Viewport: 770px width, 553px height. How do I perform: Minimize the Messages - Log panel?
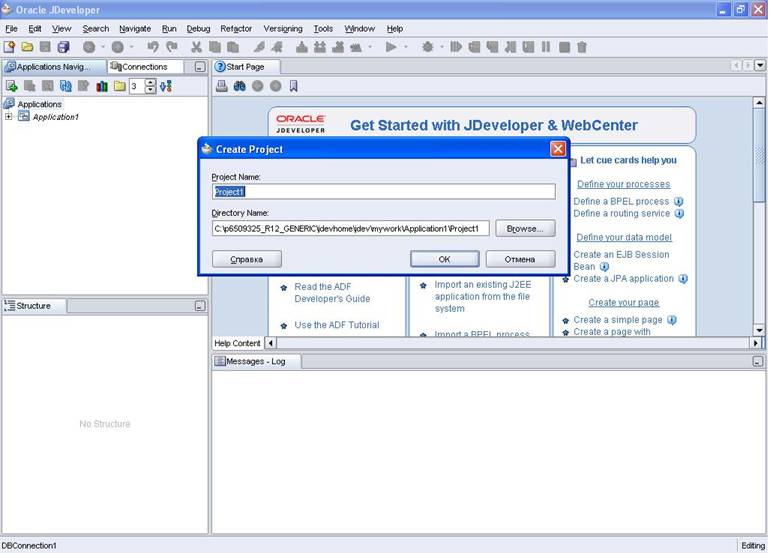tap(758, 361)
